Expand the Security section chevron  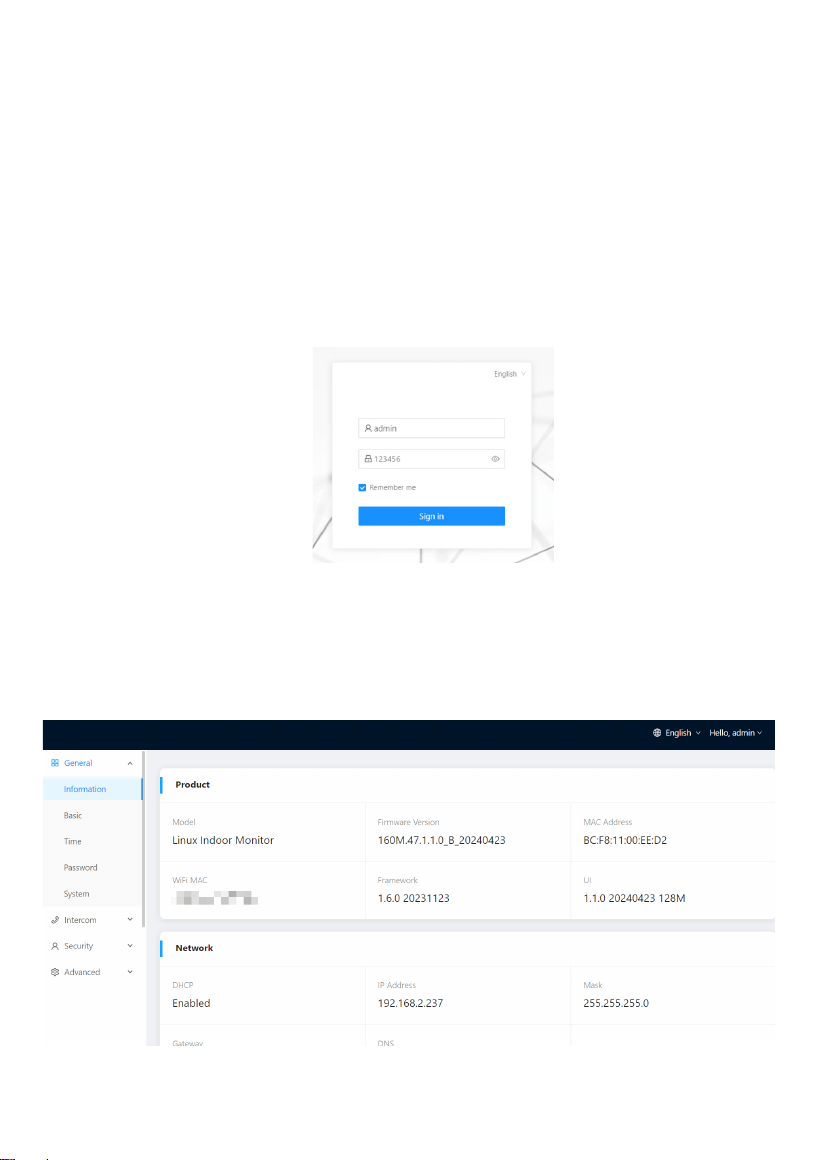(x=130, y=946)
